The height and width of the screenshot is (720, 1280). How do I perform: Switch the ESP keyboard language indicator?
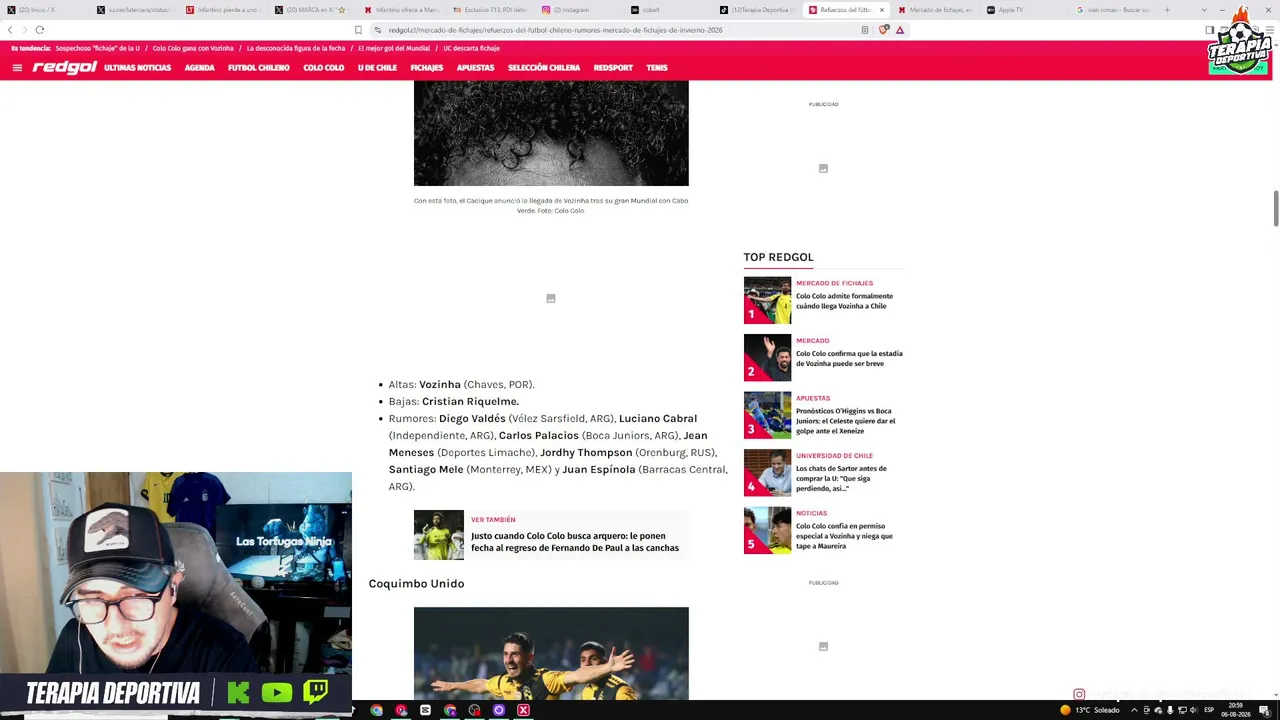pos(1209,710)
